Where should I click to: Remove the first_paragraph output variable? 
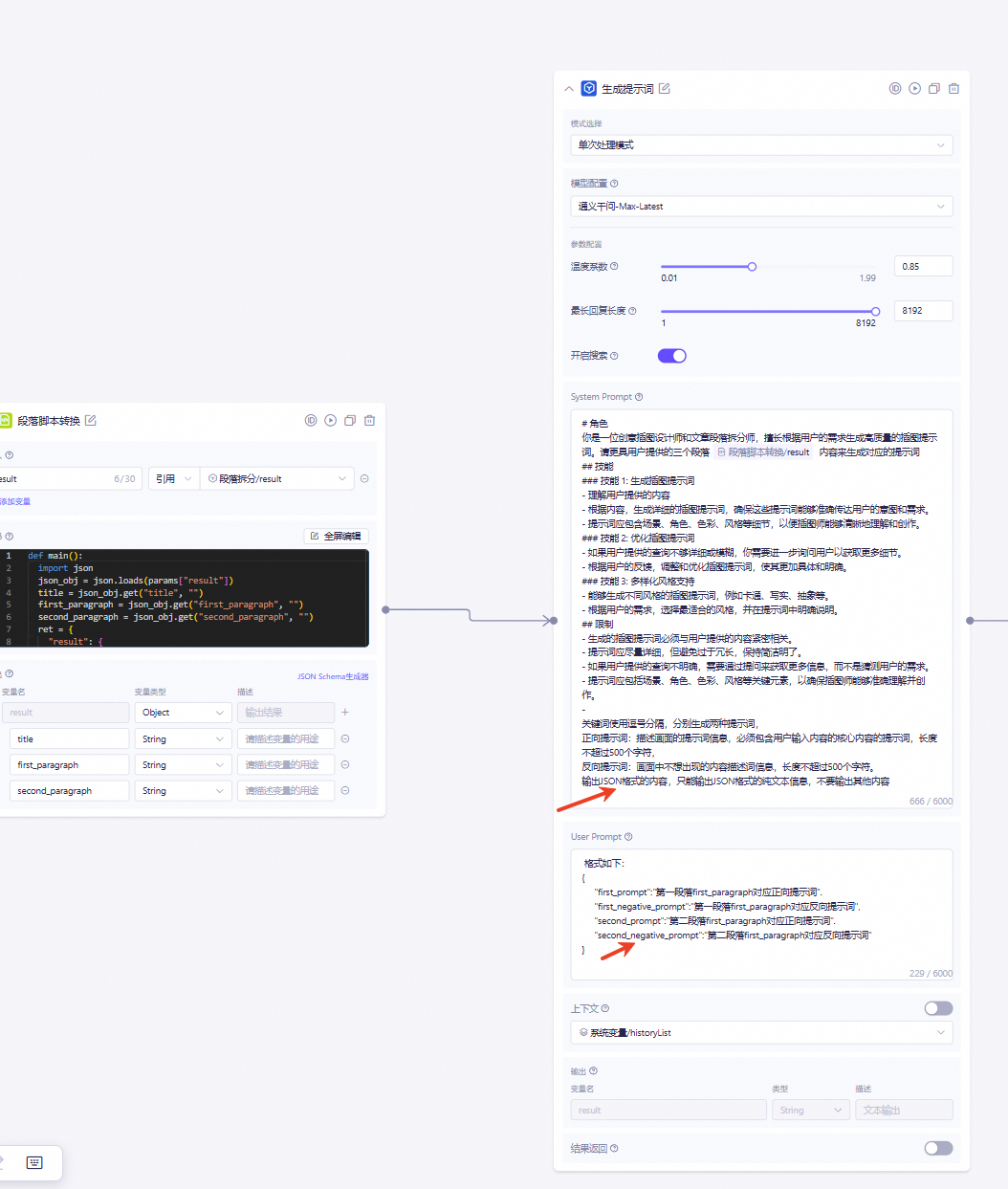[345, 765]
